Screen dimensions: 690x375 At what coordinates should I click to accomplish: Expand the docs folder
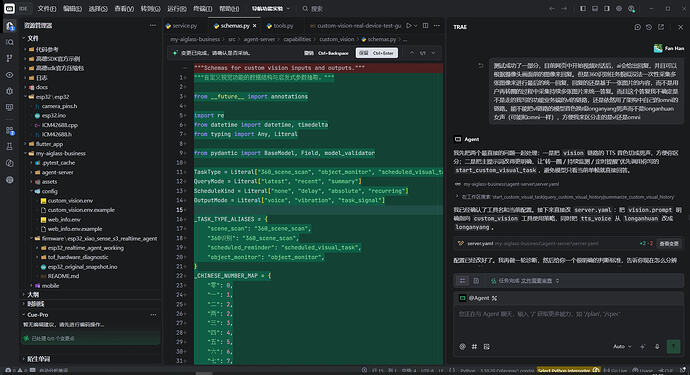41,87
